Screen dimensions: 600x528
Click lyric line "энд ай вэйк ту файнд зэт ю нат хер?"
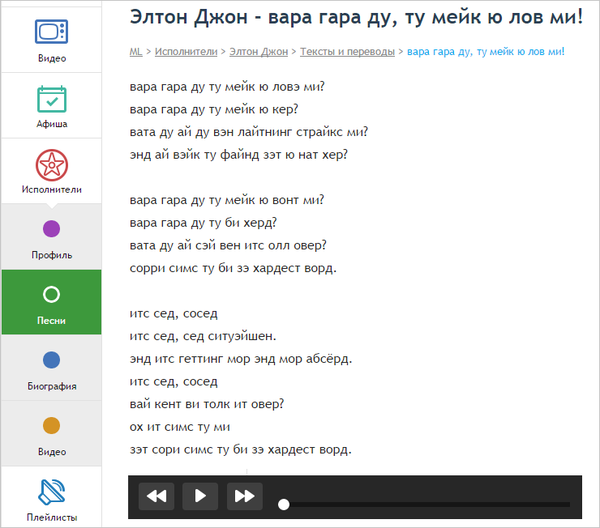pos(238,155)
